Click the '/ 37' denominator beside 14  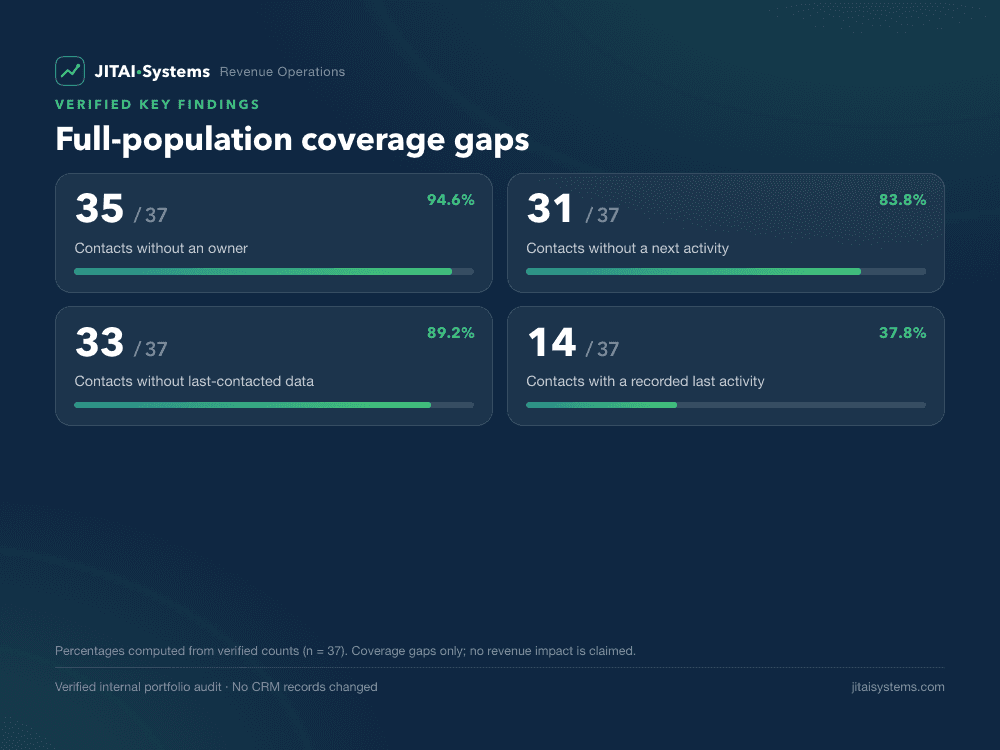(x=602, y=349)
